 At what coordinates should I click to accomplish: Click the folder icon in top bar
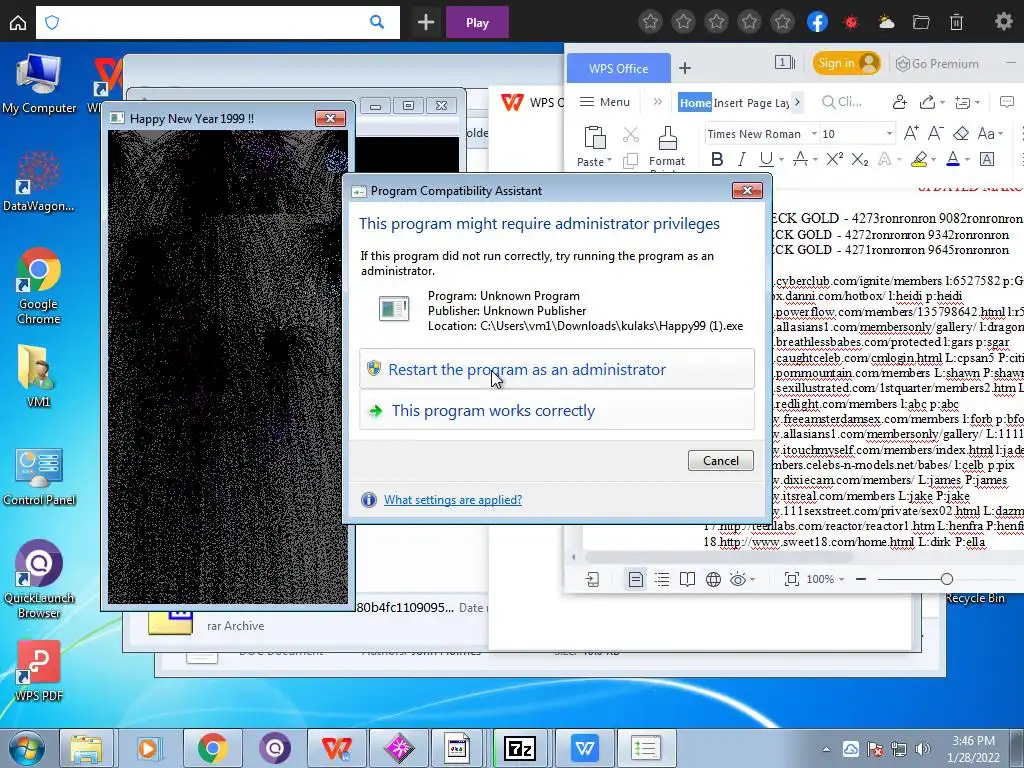click(921, 22)
